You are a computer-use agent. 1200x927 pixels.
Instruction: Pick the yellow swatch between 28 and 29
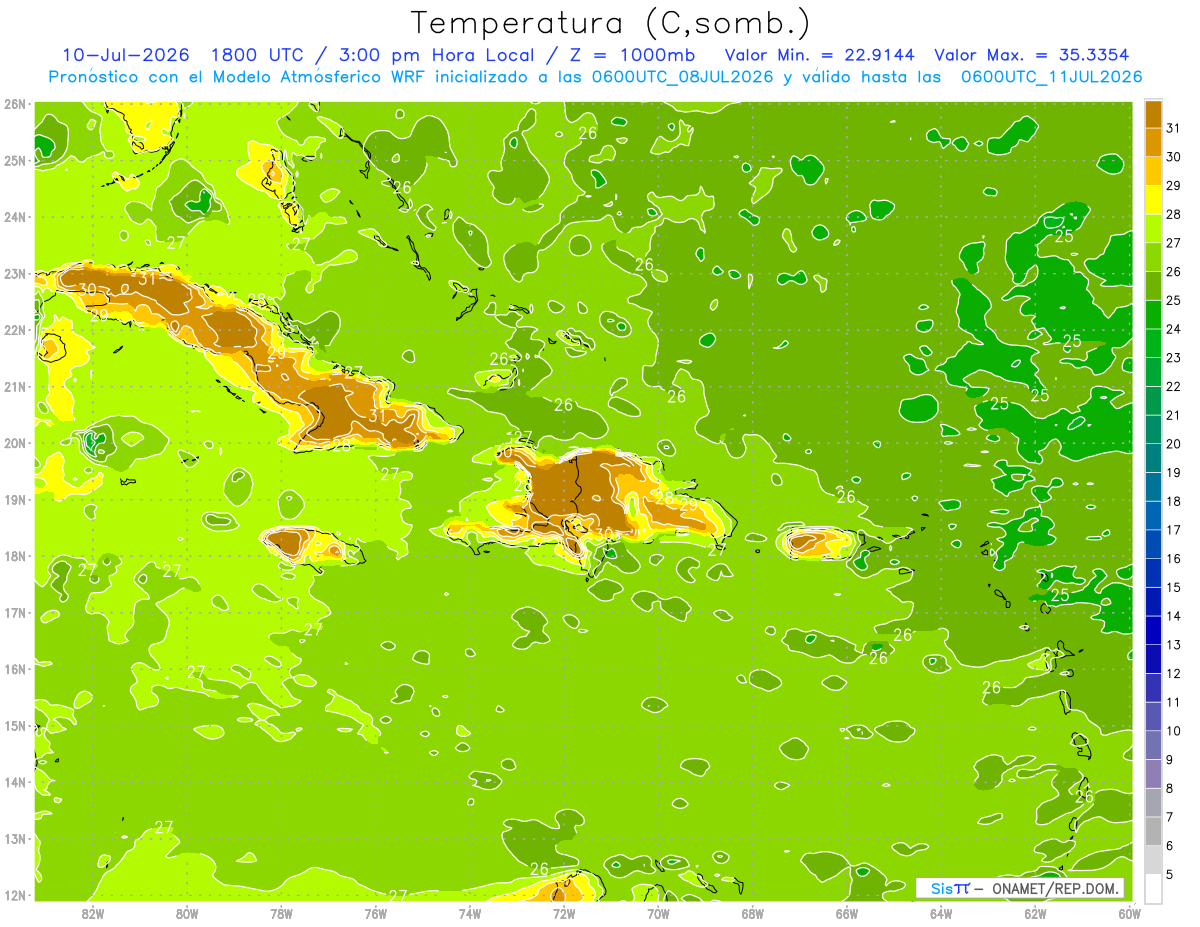tap(1153, 200)
